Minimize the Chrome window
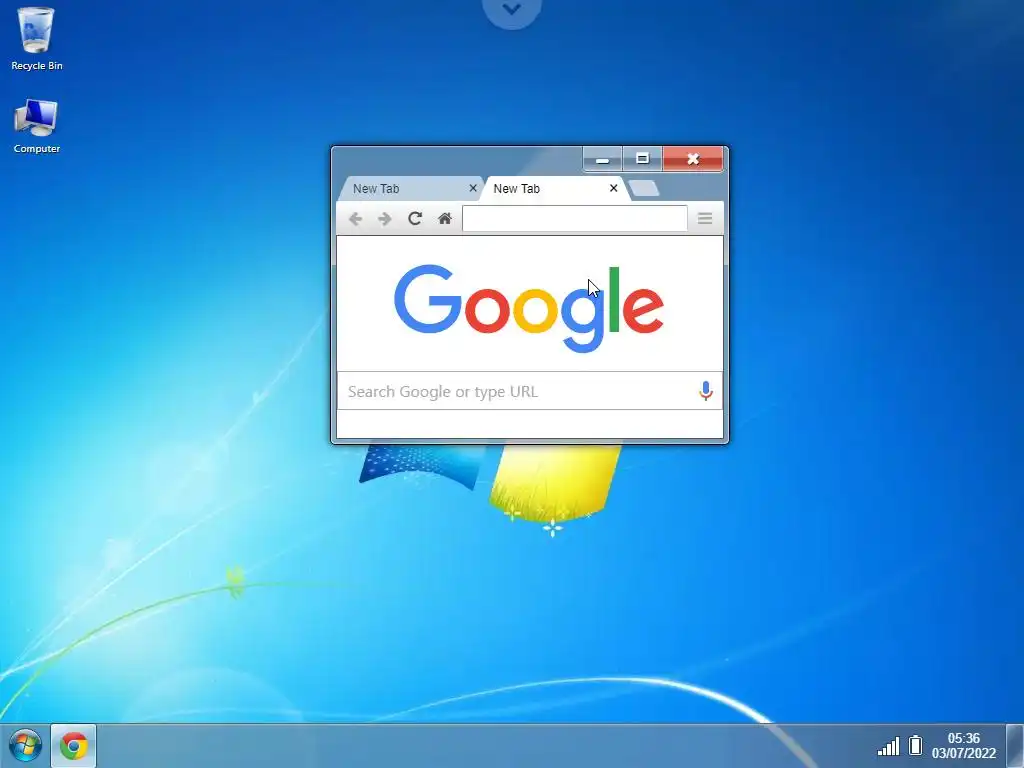The width and height of the screenshot is (1024, 768). 602,159
